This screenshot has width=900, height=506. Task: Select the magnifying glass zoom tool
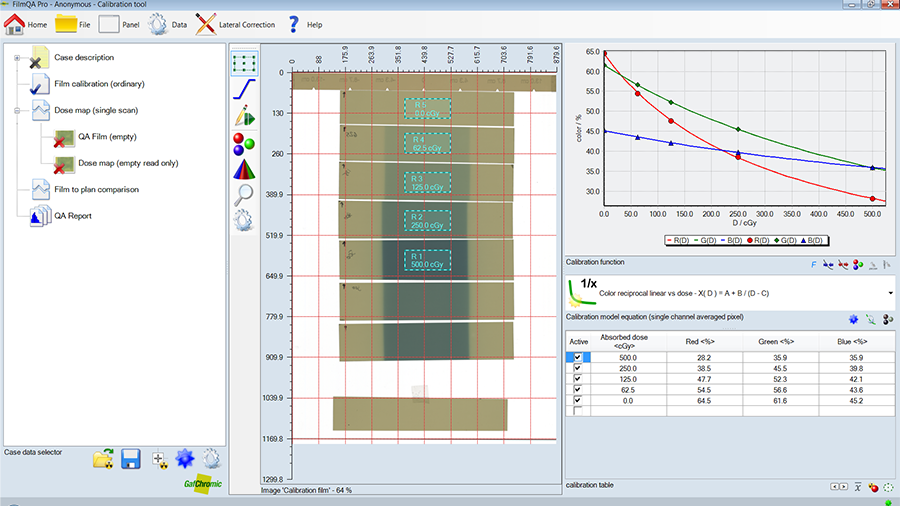[x=244, y=195]
